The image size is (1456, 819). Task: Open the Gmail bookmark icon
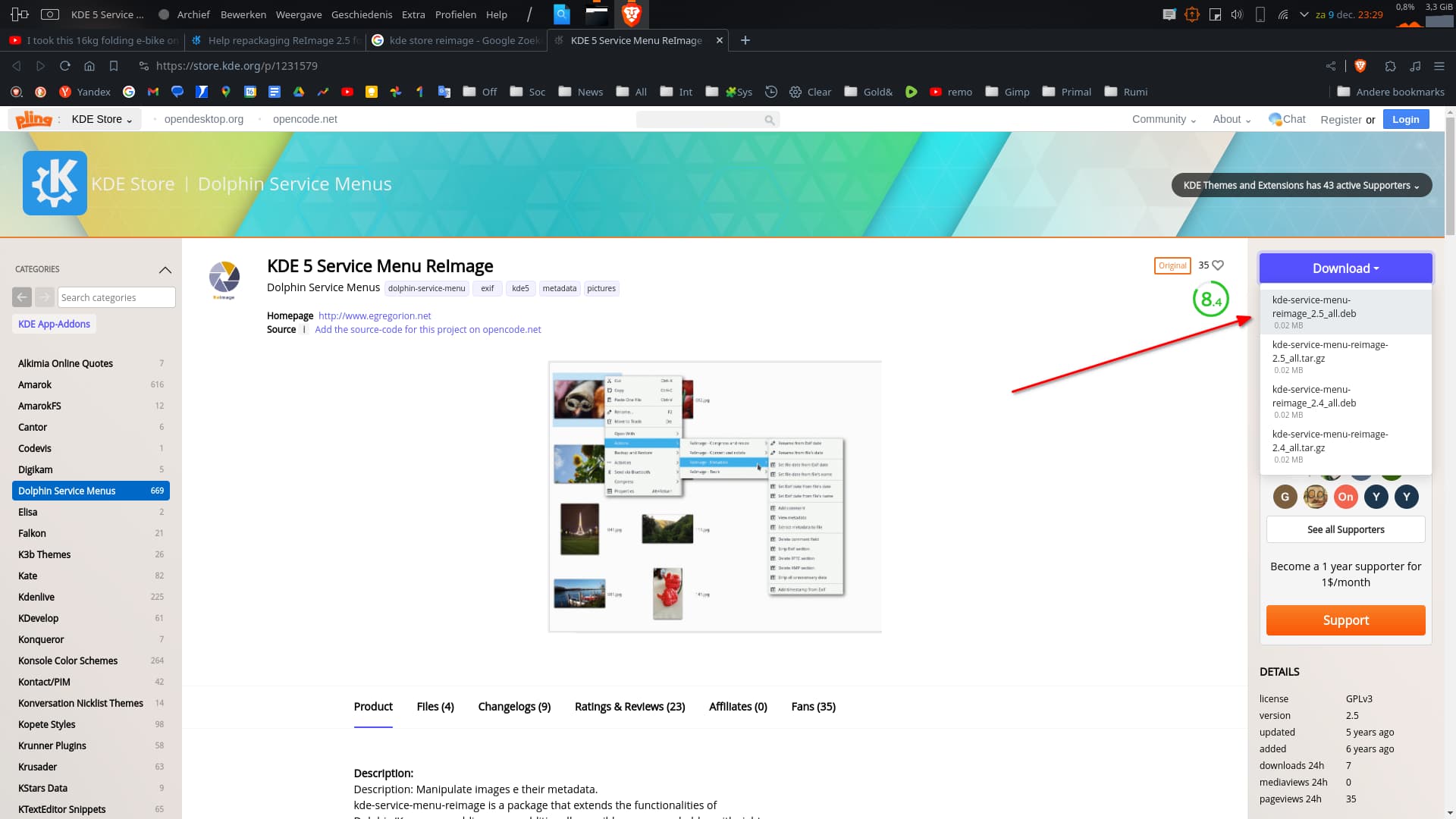coord(153,92)
